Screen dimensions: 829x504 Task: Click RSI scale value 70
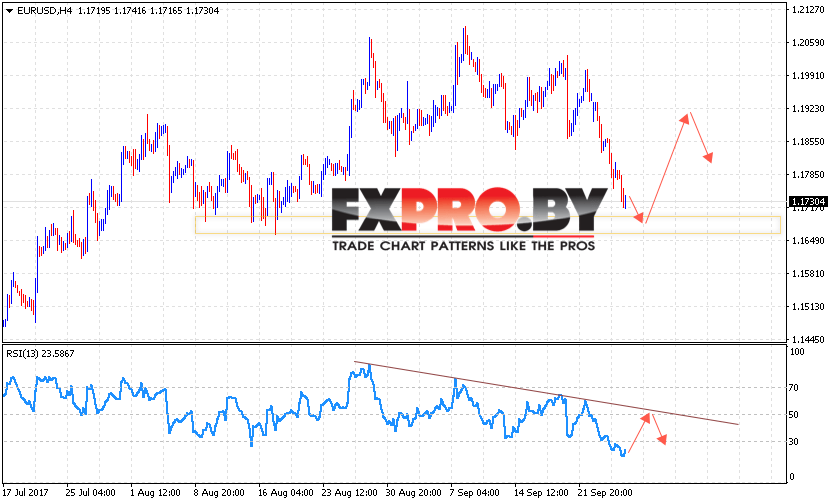pyautogui.click(x=794, y=388)
